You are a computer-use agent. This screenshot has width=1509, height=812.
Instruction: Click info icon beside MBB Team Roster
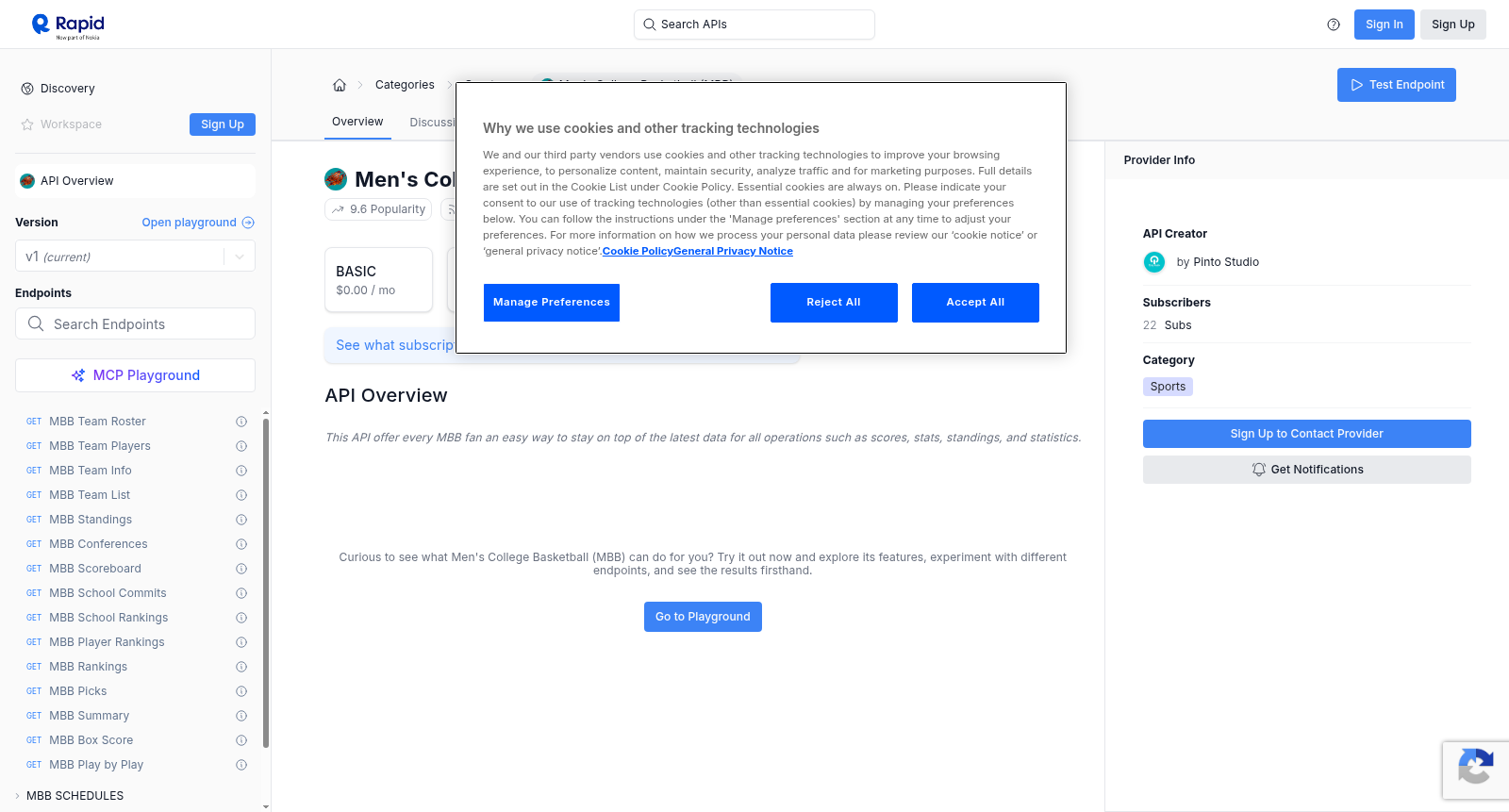pos(241,422)
